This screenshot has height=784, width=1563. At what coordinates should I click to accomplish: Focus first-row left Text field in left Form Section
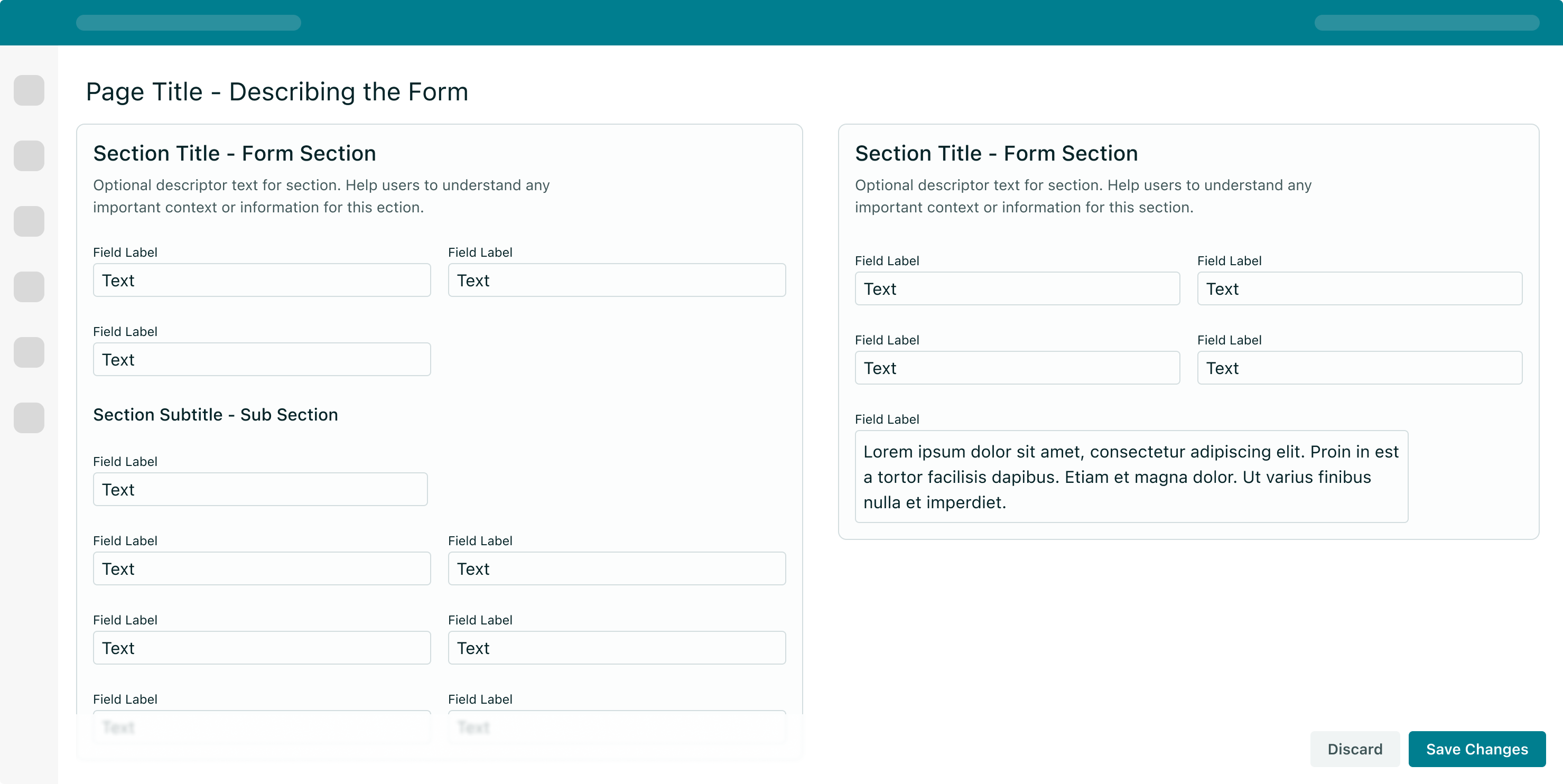point(262,281)
